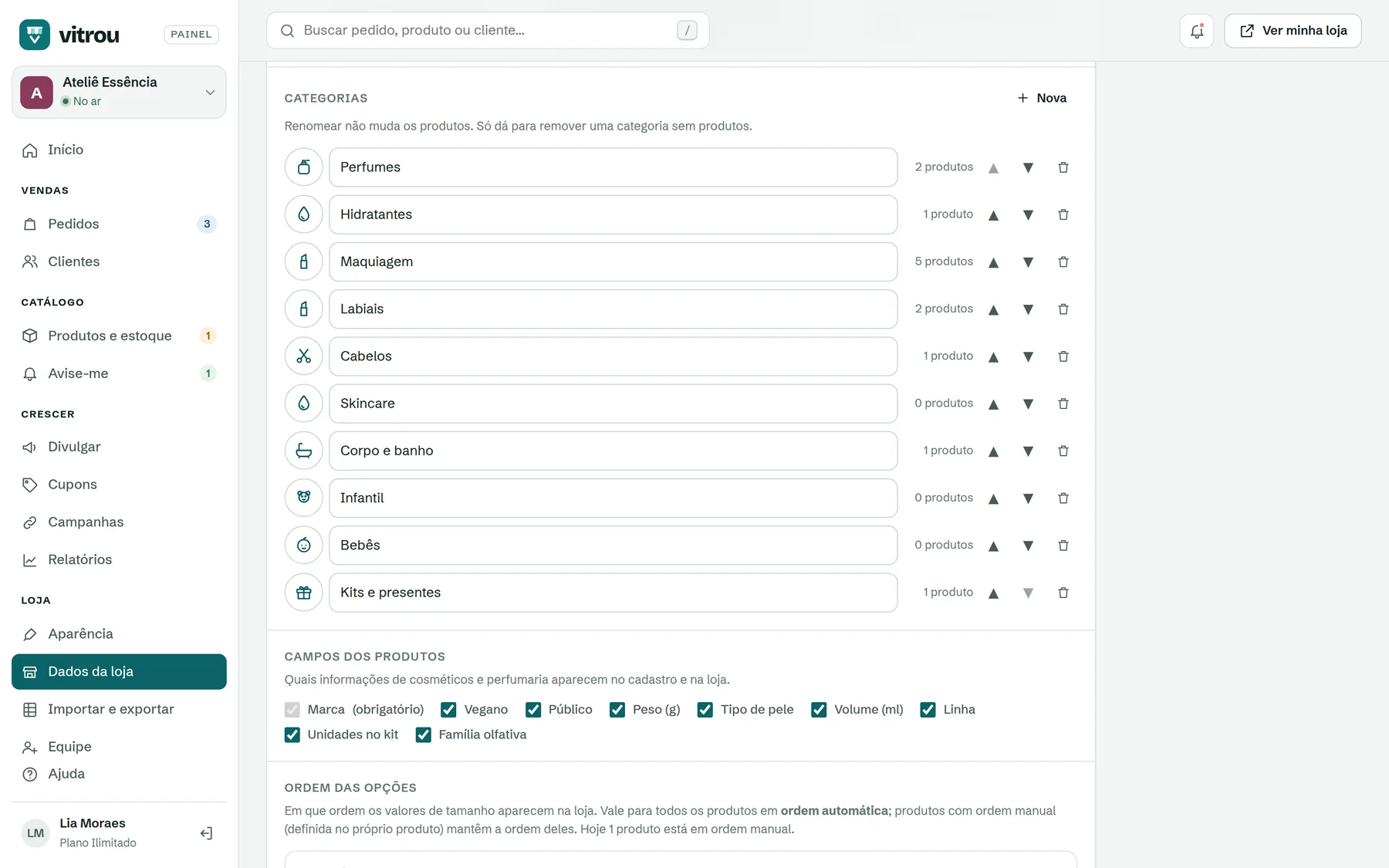Click the Vitrou logo

[x=69, y=35]
